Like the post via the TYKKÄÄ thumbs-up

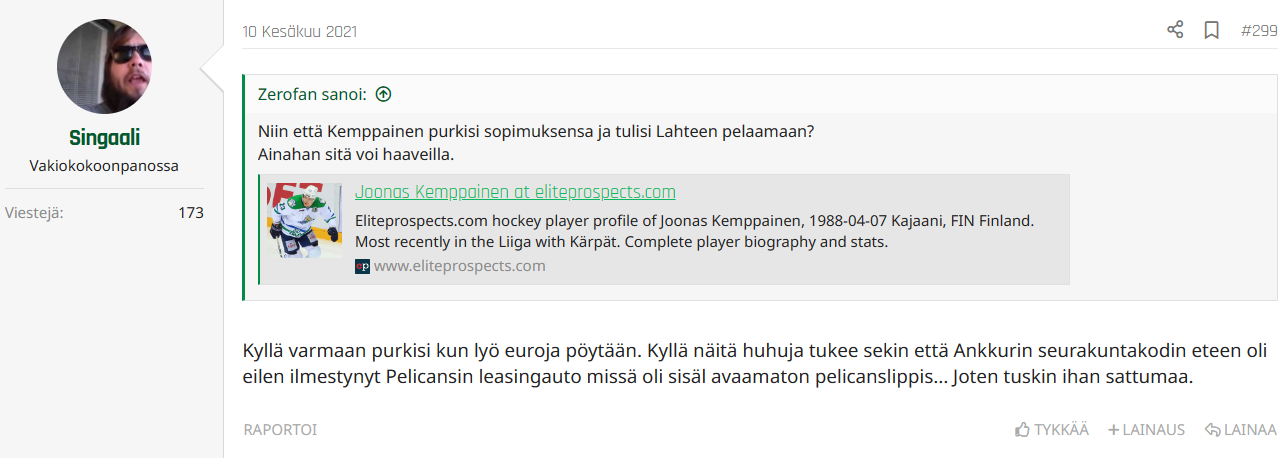[1051, 430]
